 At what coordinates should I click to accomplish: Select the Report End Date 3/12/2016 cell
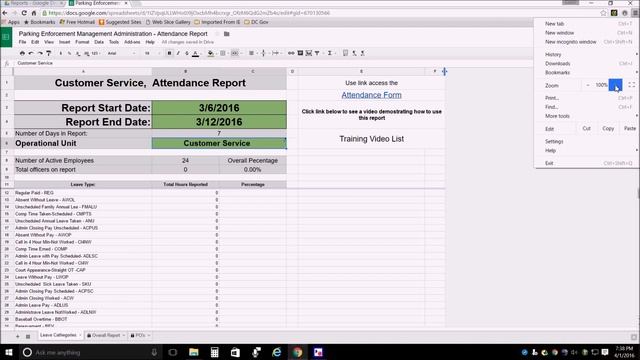point(219,122)
